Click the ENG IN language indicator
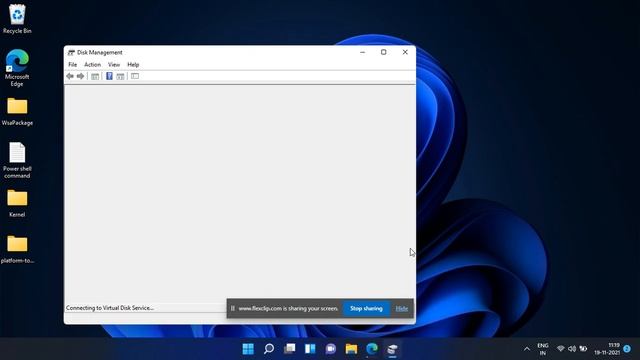 click(542, 349)
